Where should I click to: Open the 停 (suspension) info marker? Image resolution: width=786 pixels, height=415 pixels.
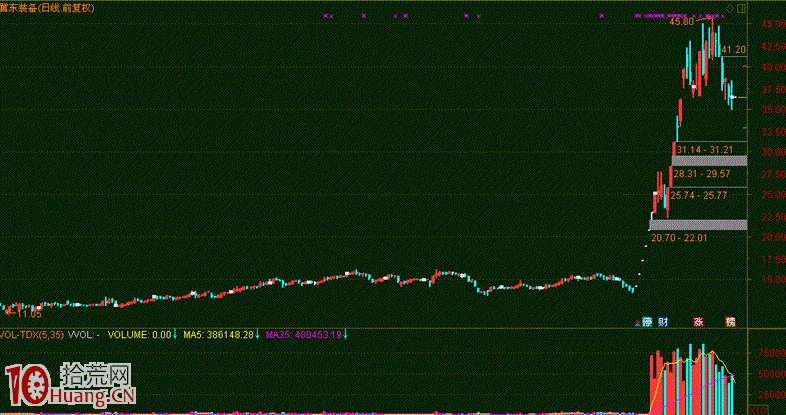[x=648, y=322]
